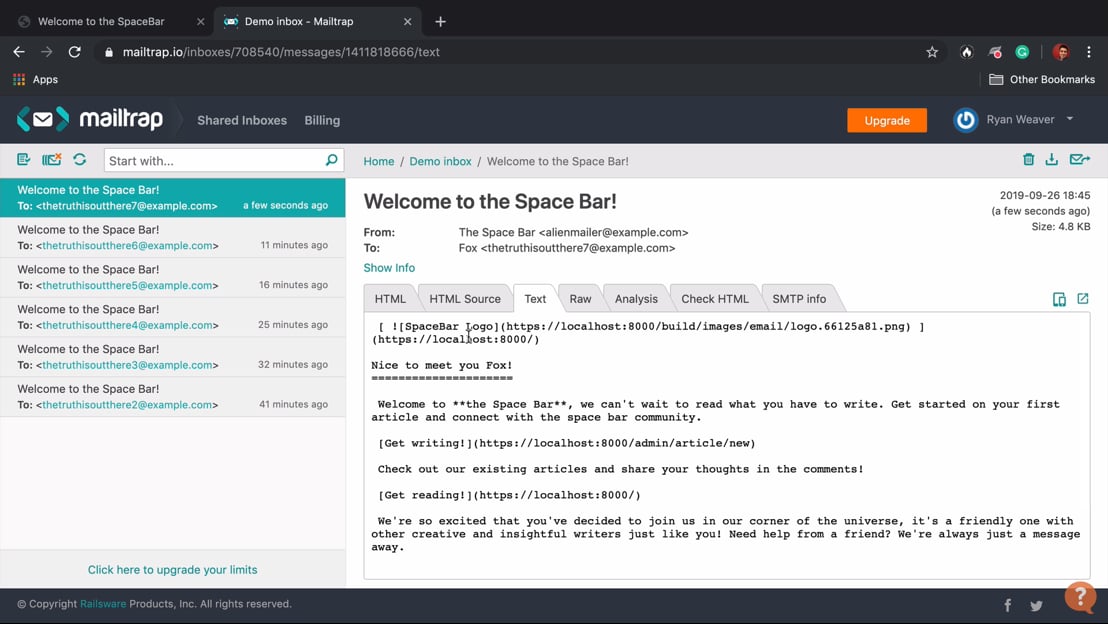The width and height of the screenshot is (1108, 624).
Task: Click the Nice to meet you Fox! heading
Action: coord(442,365)
